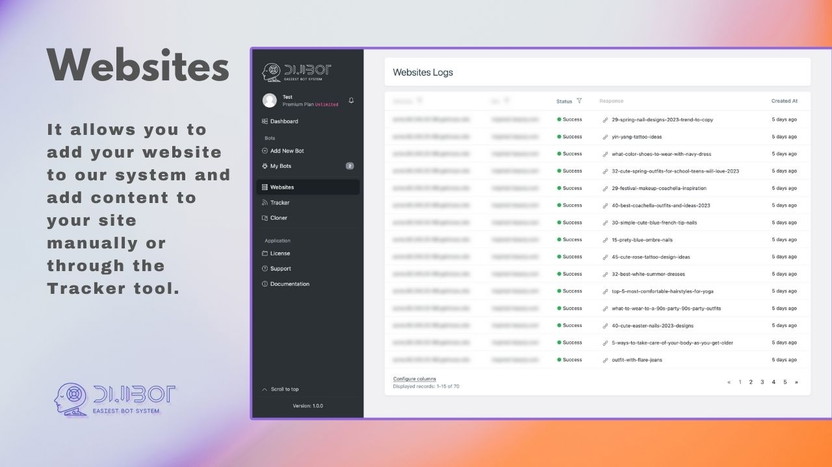Open the License page
Viewport: 832px width, 467px height.
[280, 253]
